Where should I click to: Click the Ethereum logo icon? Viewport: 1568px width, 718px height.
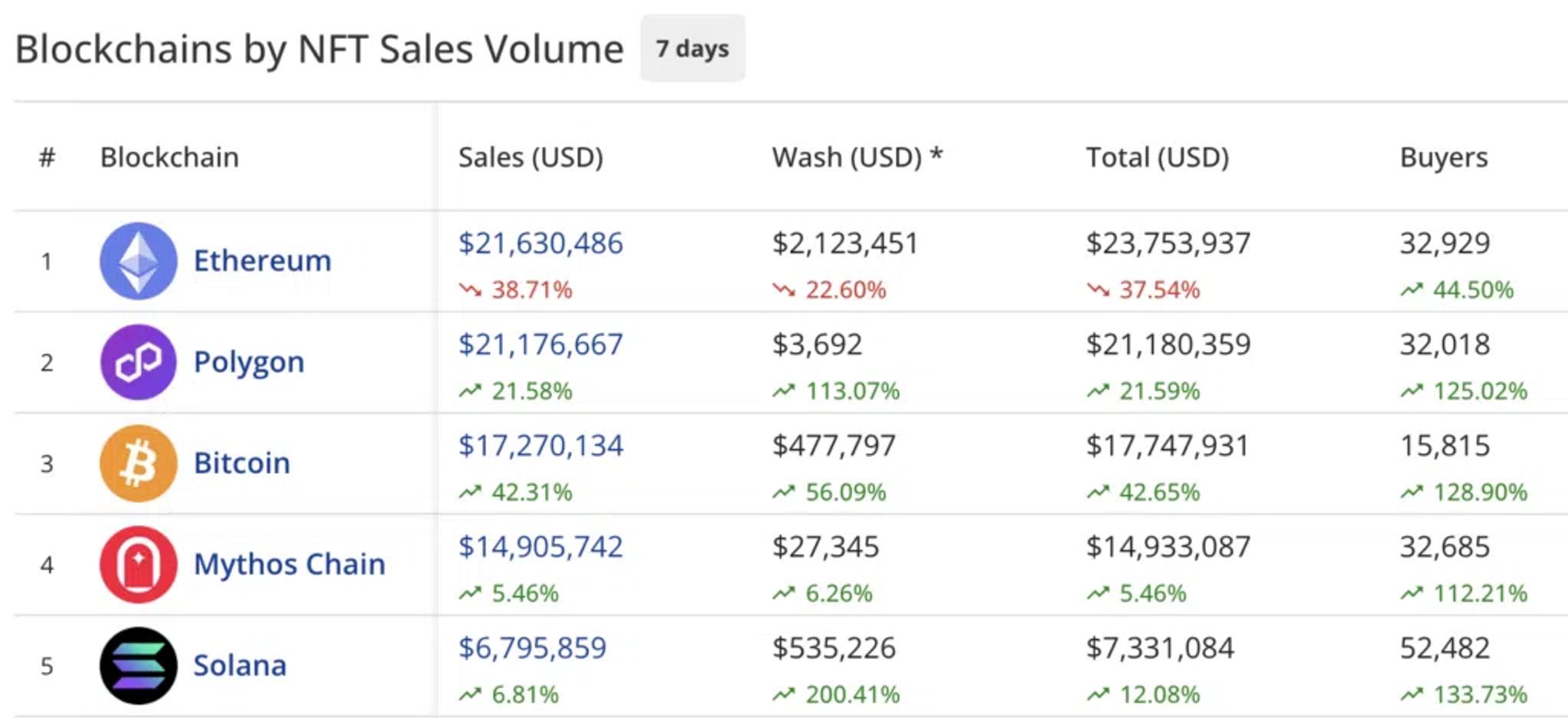139,261
